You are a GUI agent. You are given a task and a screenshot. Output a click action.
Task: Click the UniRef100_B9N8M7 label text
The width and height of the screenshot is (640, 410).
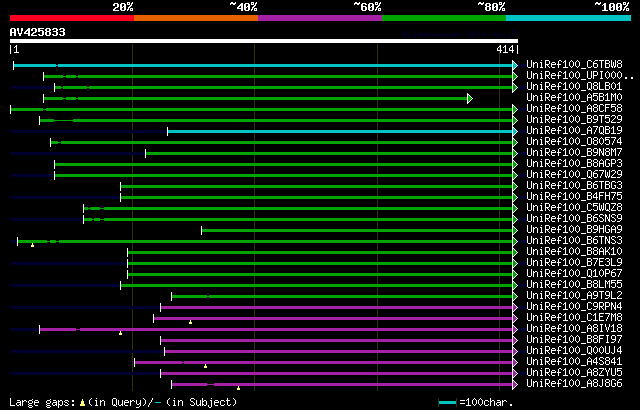[x=574, y=153]
